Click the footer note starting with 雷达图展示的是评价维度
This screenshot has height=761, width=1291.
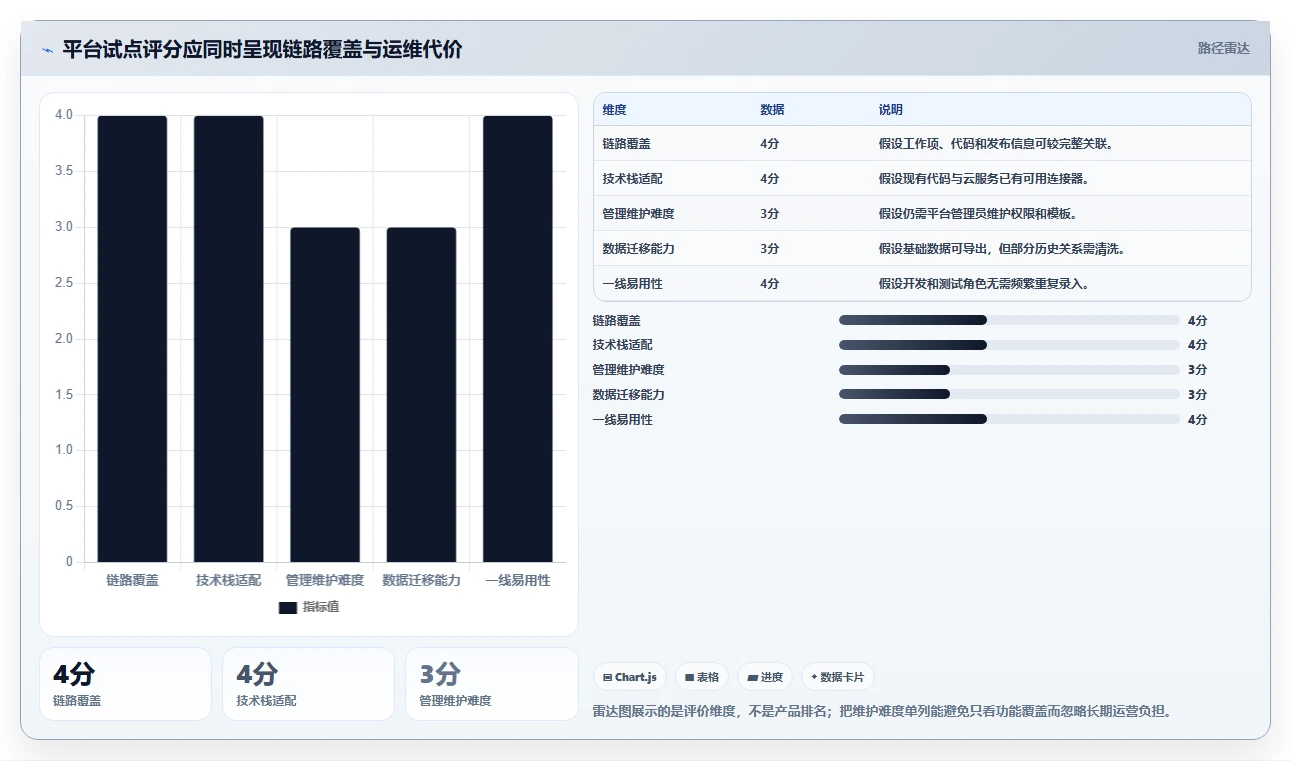(882, 711)
